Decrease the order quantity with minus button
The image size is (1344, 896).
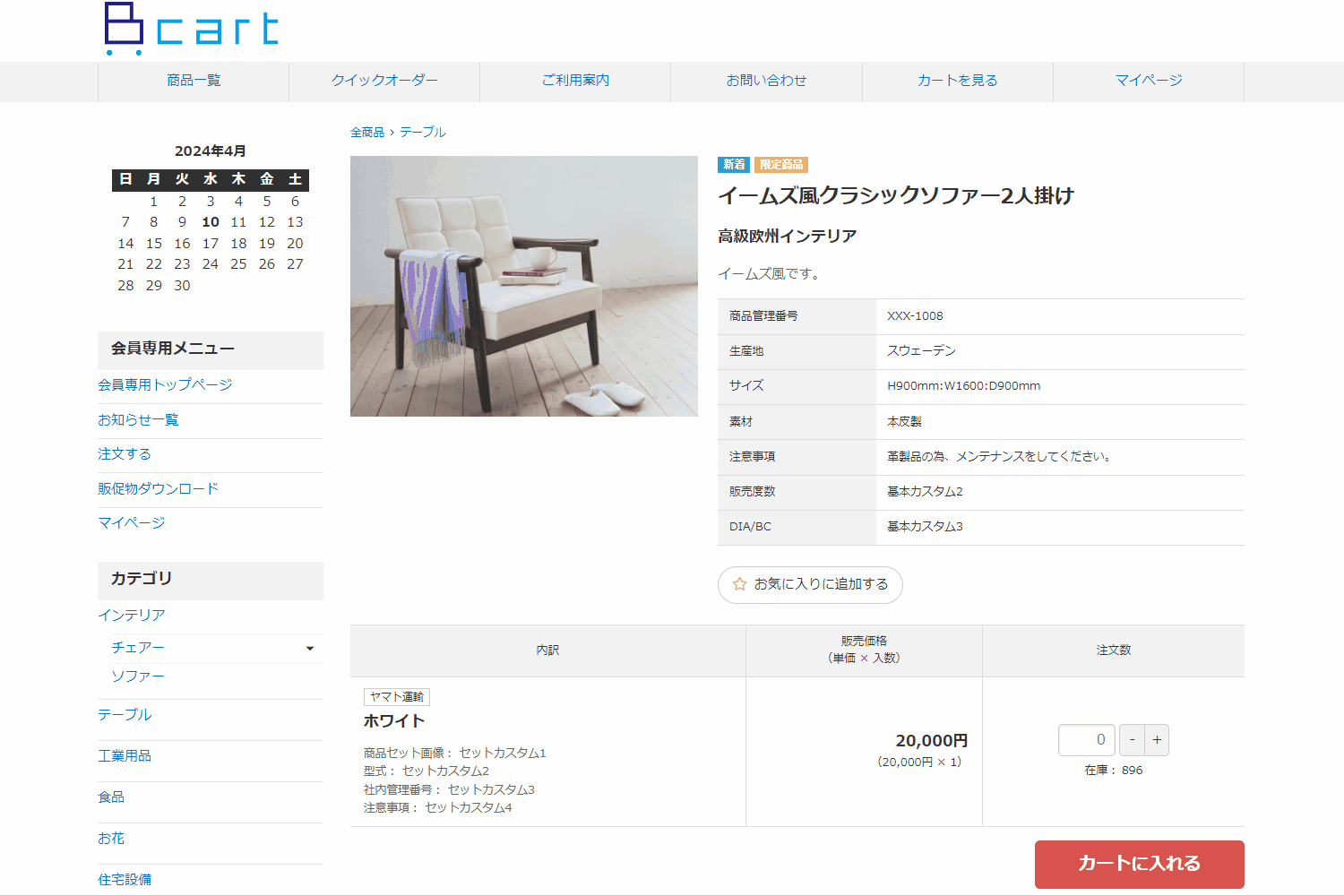1132,739
